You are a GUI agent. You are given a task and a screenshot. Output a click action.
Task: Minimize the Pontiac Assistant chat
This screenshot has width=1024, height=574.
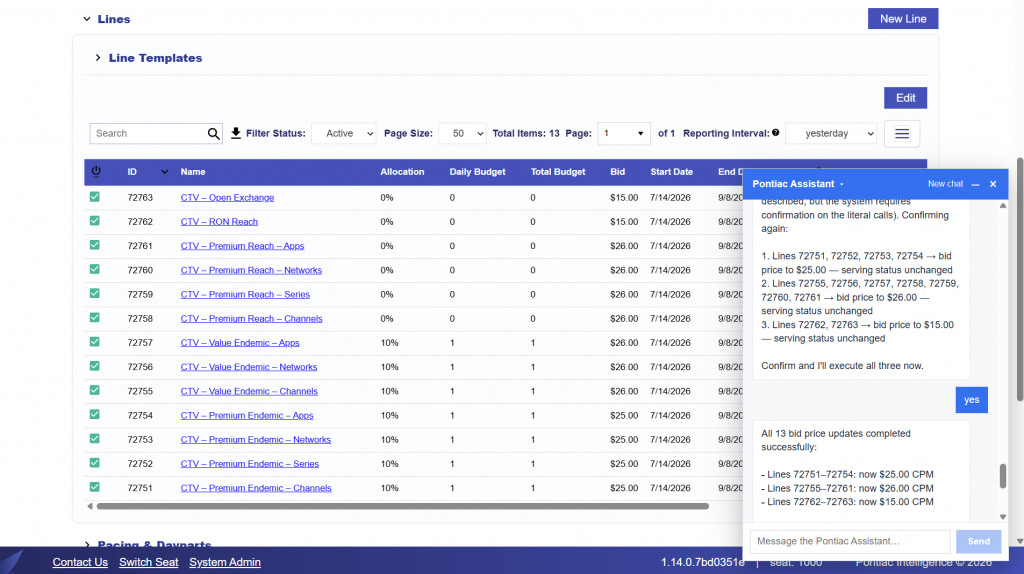(975, 185)
